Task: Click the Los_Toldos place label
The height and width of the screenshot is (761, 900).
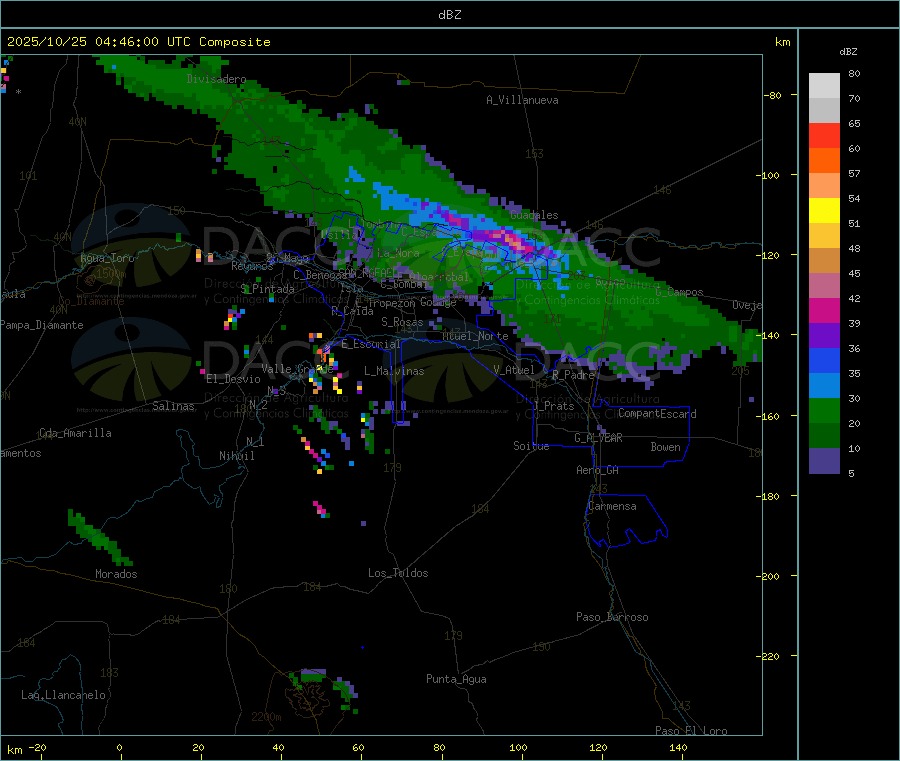Action: (398, 573)
